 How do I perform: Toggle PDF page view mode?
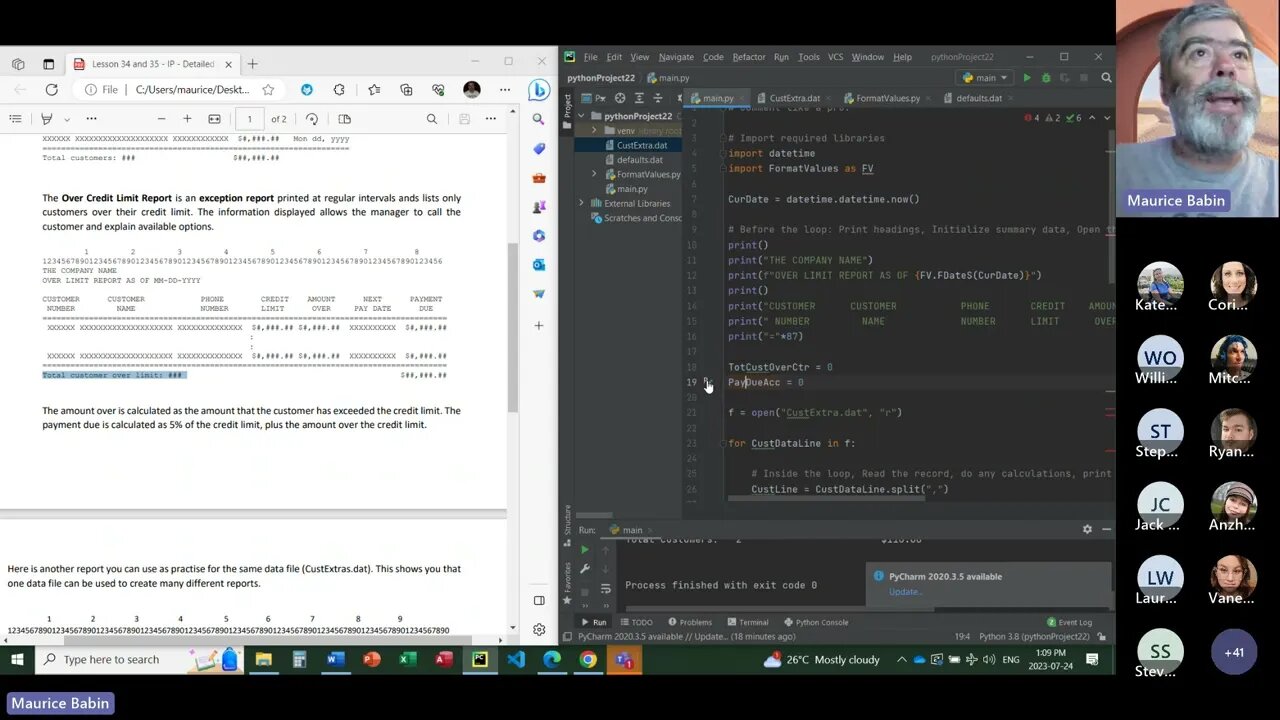(x=345, y=119)
